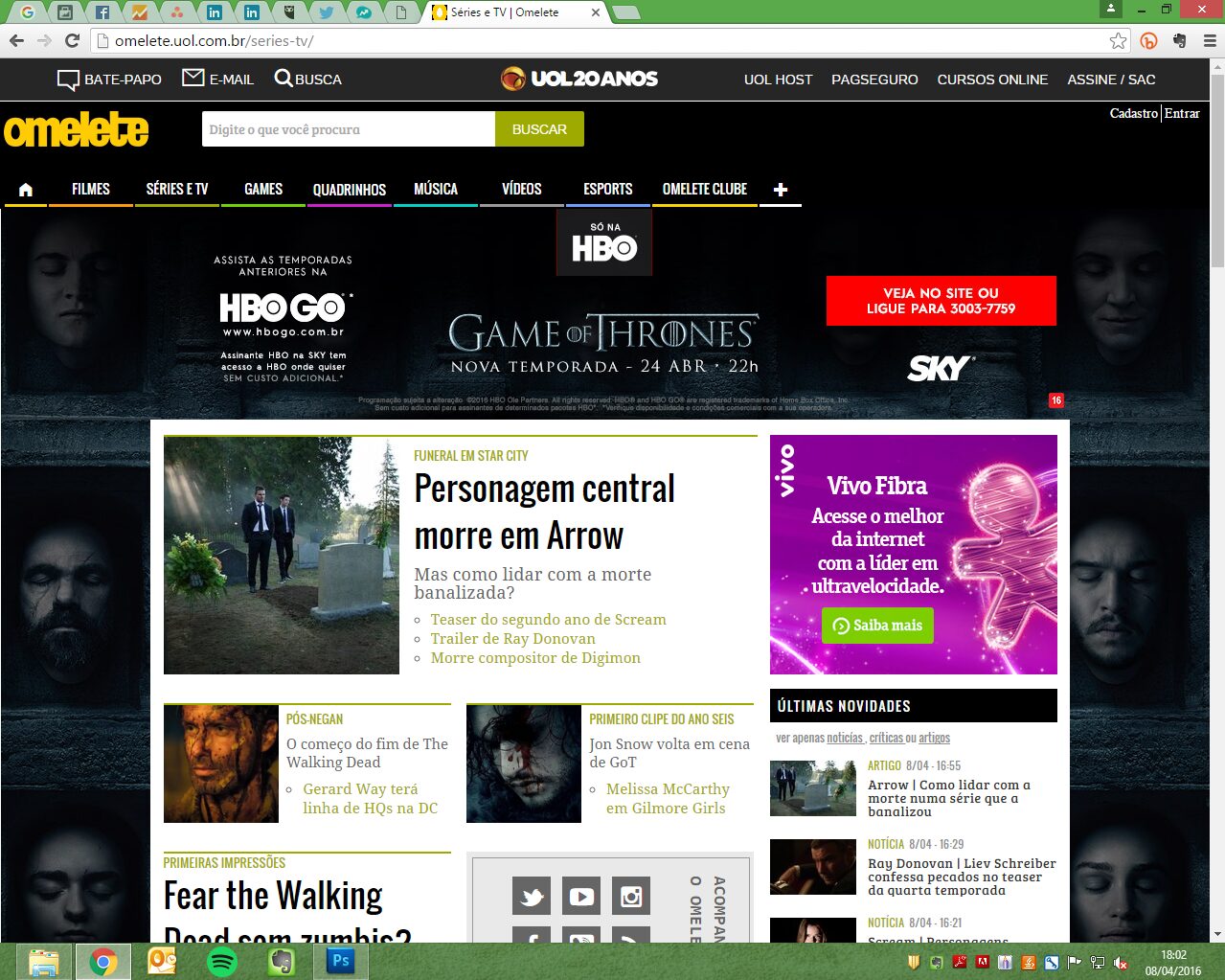Click the BUSCA magnifier icon
The image size is (1225, 980).
(x=284, y=79)
